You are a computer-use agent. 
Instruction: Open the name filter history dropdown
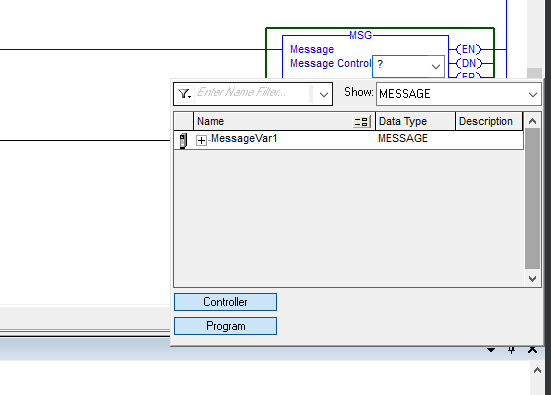pos(324,94)
